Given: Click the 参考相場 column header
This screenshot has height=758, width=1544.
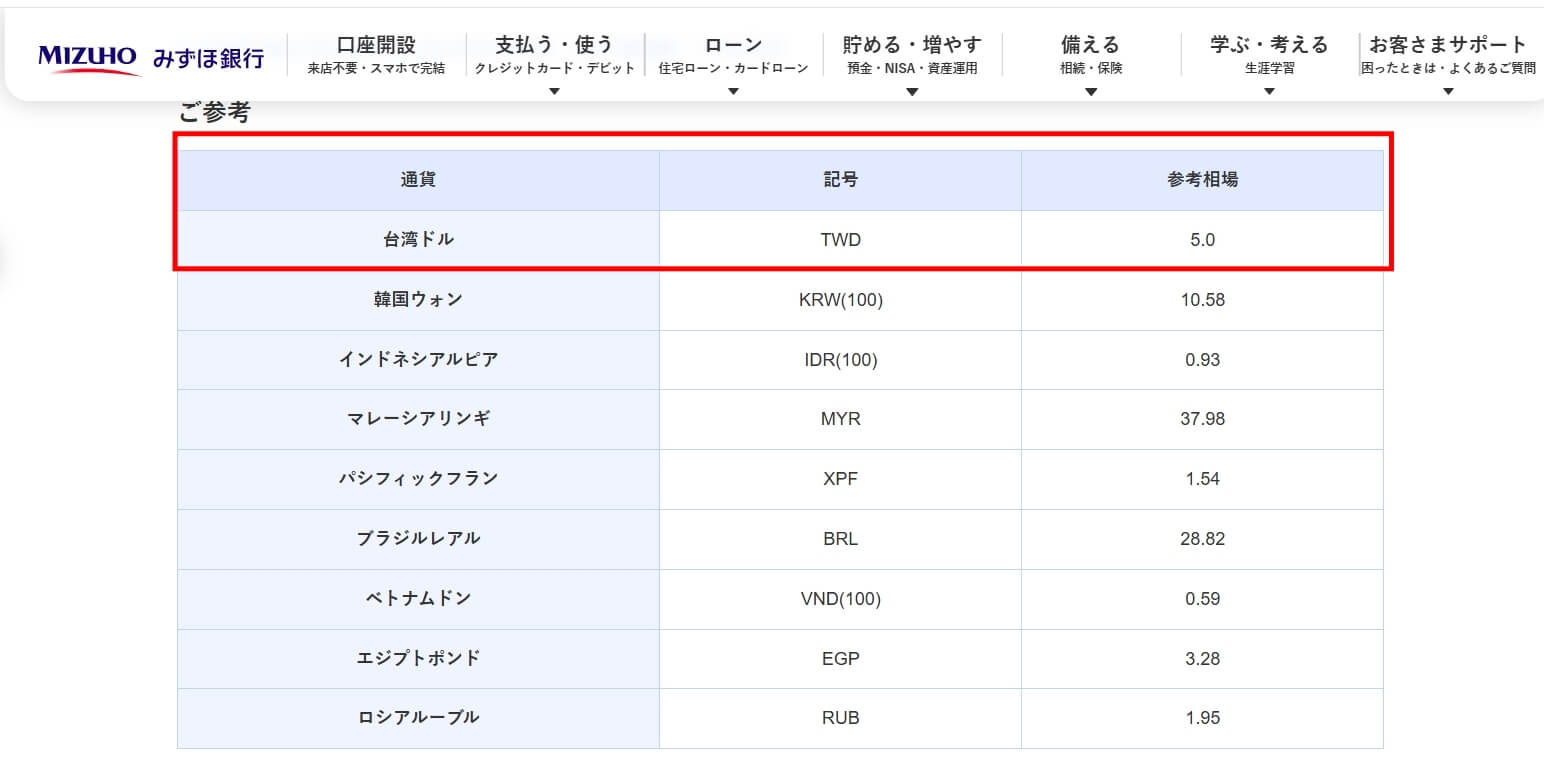Looking at the screenshot, I should [1202, 180].
